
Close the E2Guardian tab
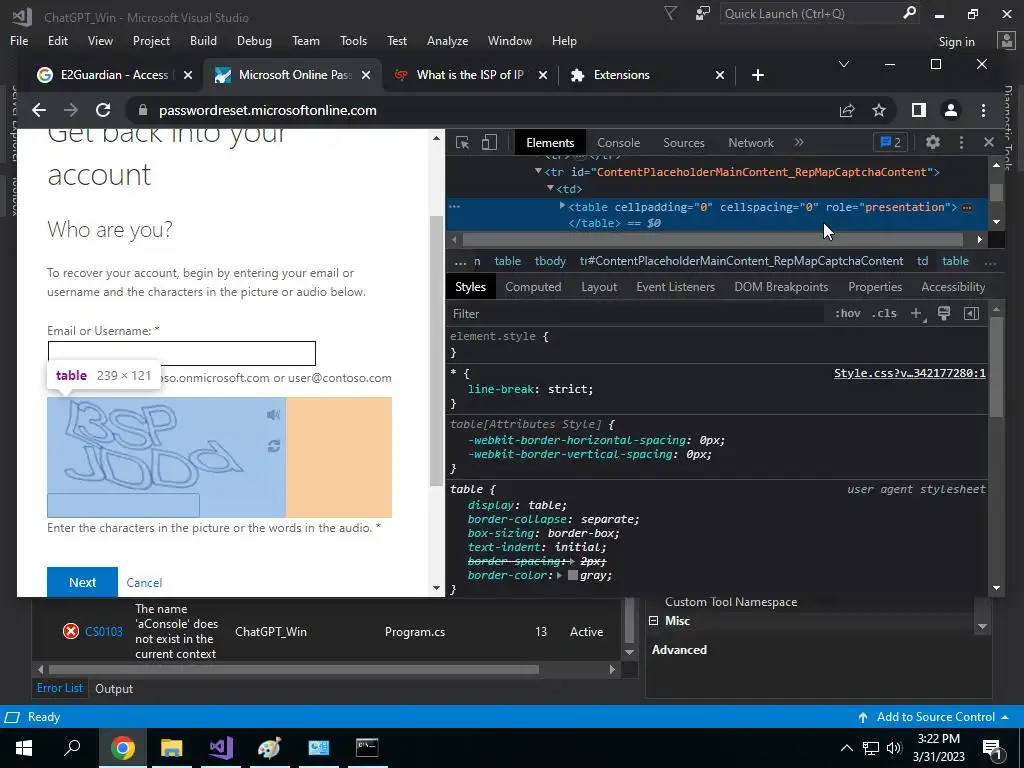pyautogui.click(x=188, y=75)
